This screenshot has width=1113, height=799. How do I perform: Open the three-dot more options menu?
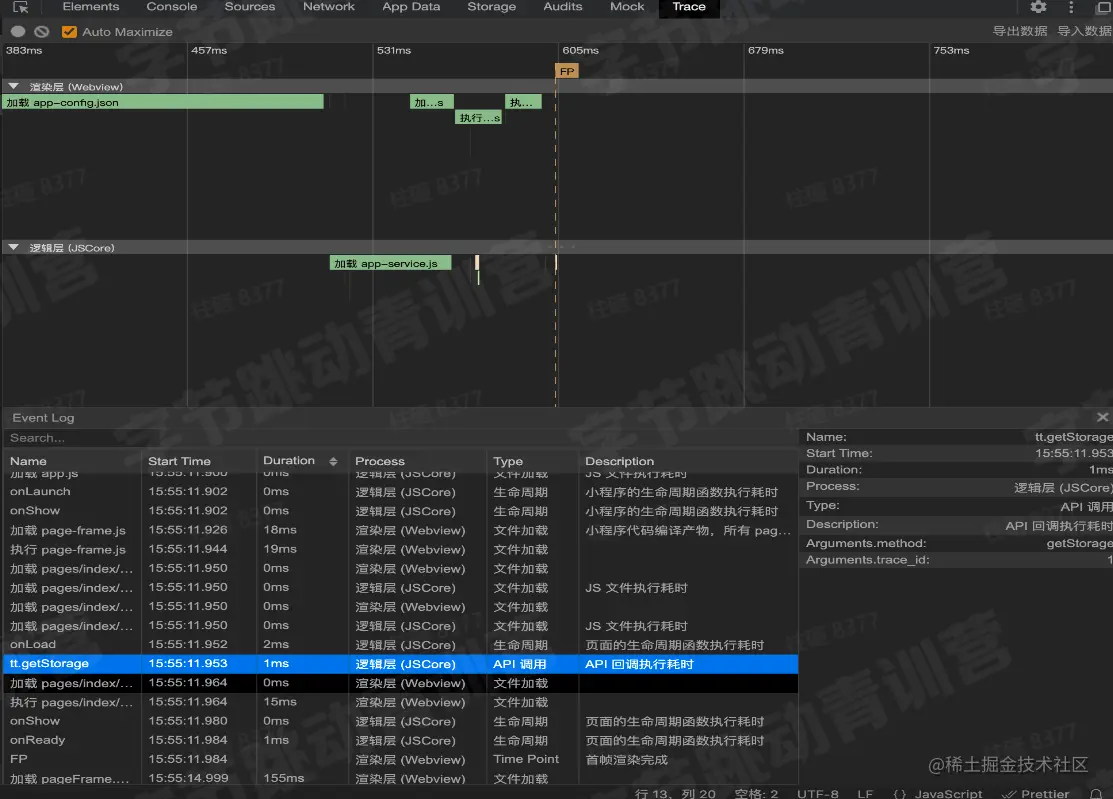(x=1071, y=7)
